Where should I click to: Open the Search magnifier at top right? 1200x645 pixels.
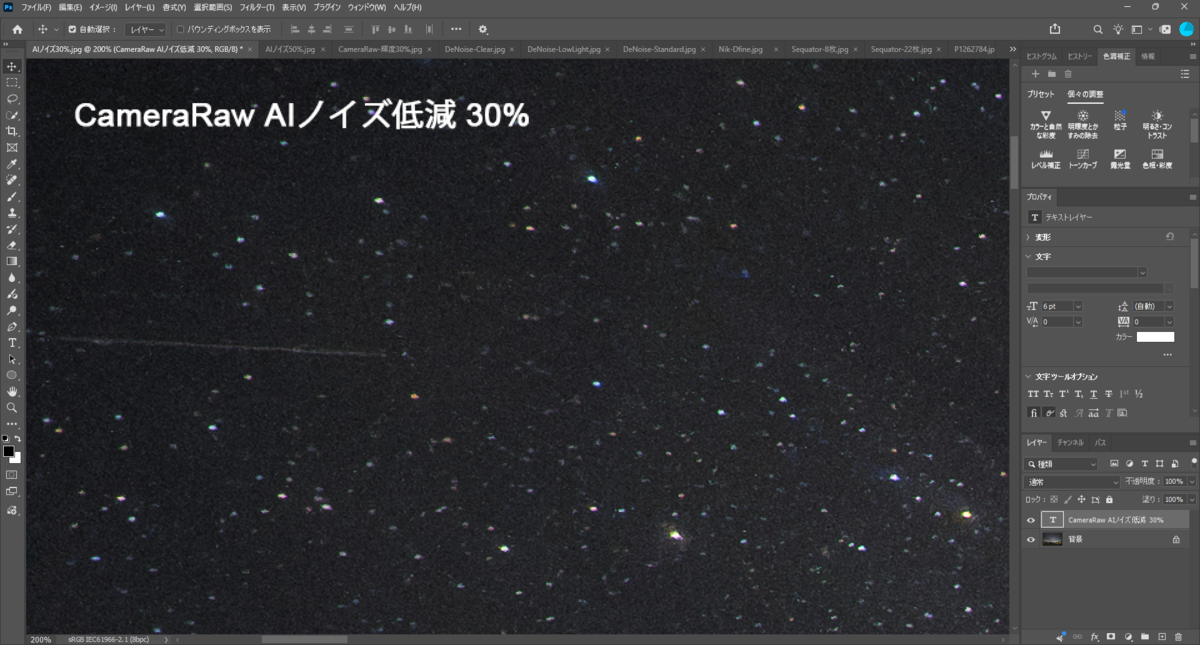[1098, 29]
